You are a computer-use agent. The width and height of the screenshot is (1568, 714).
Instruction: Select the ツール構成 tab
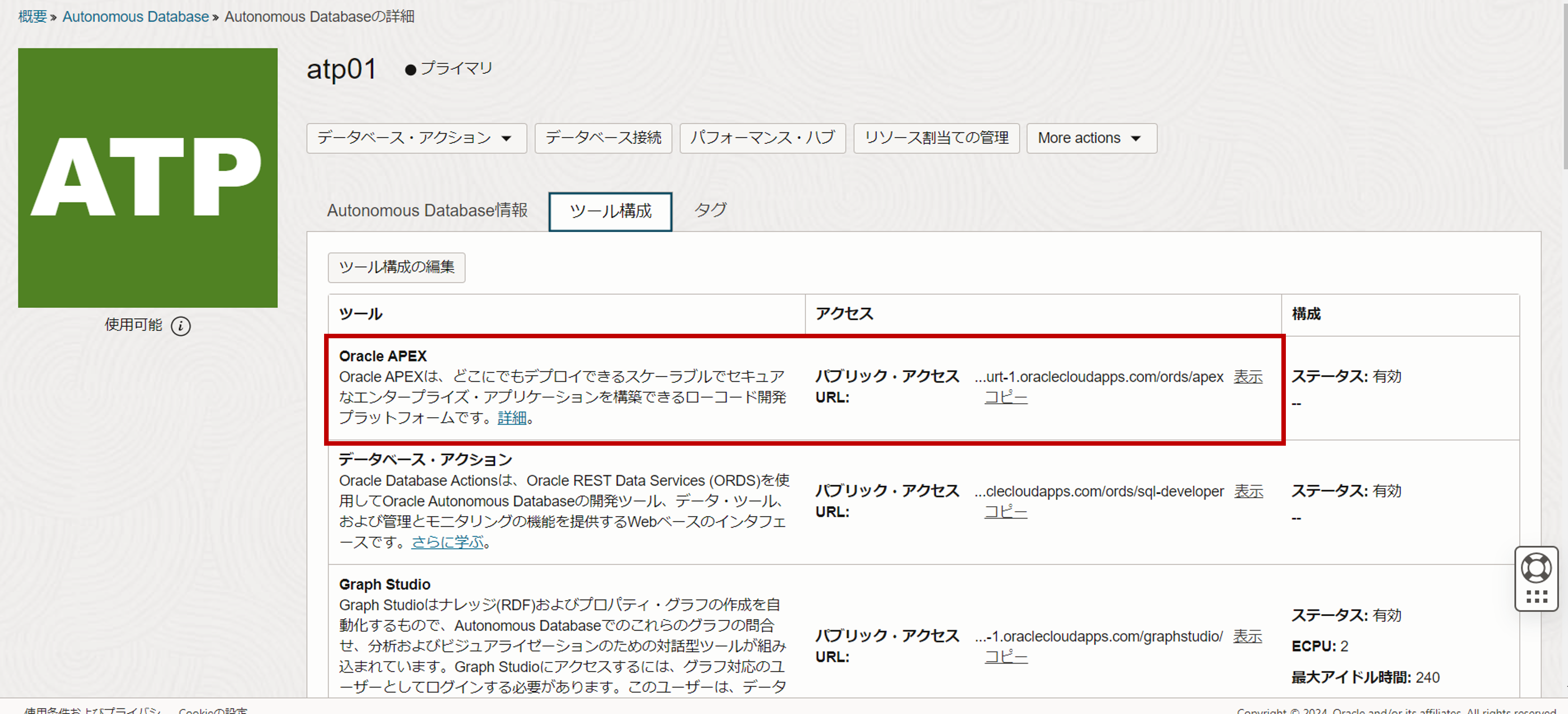(x=610, y=211)
